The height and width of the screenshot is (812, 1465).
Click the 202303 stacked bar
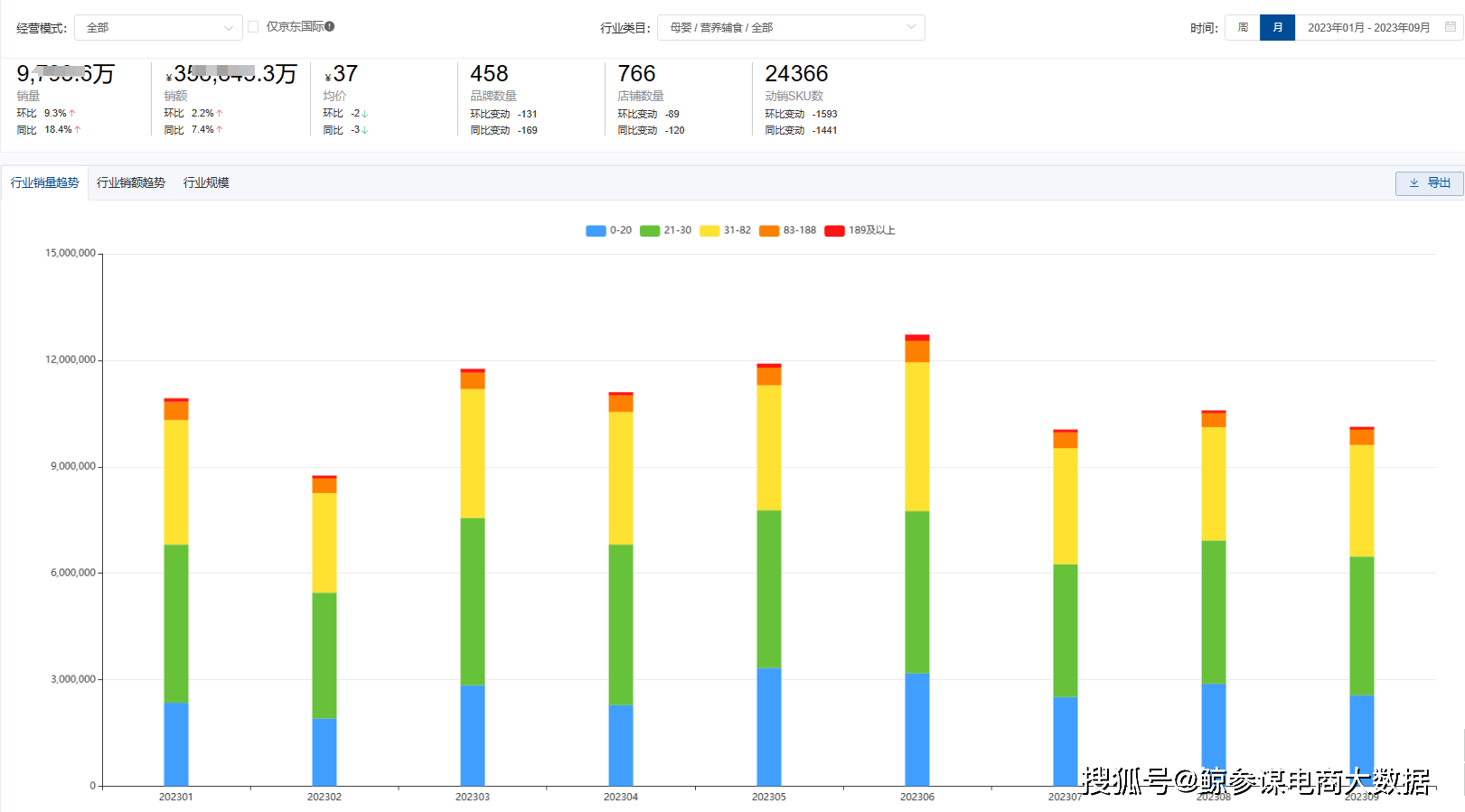coord(473,577)
